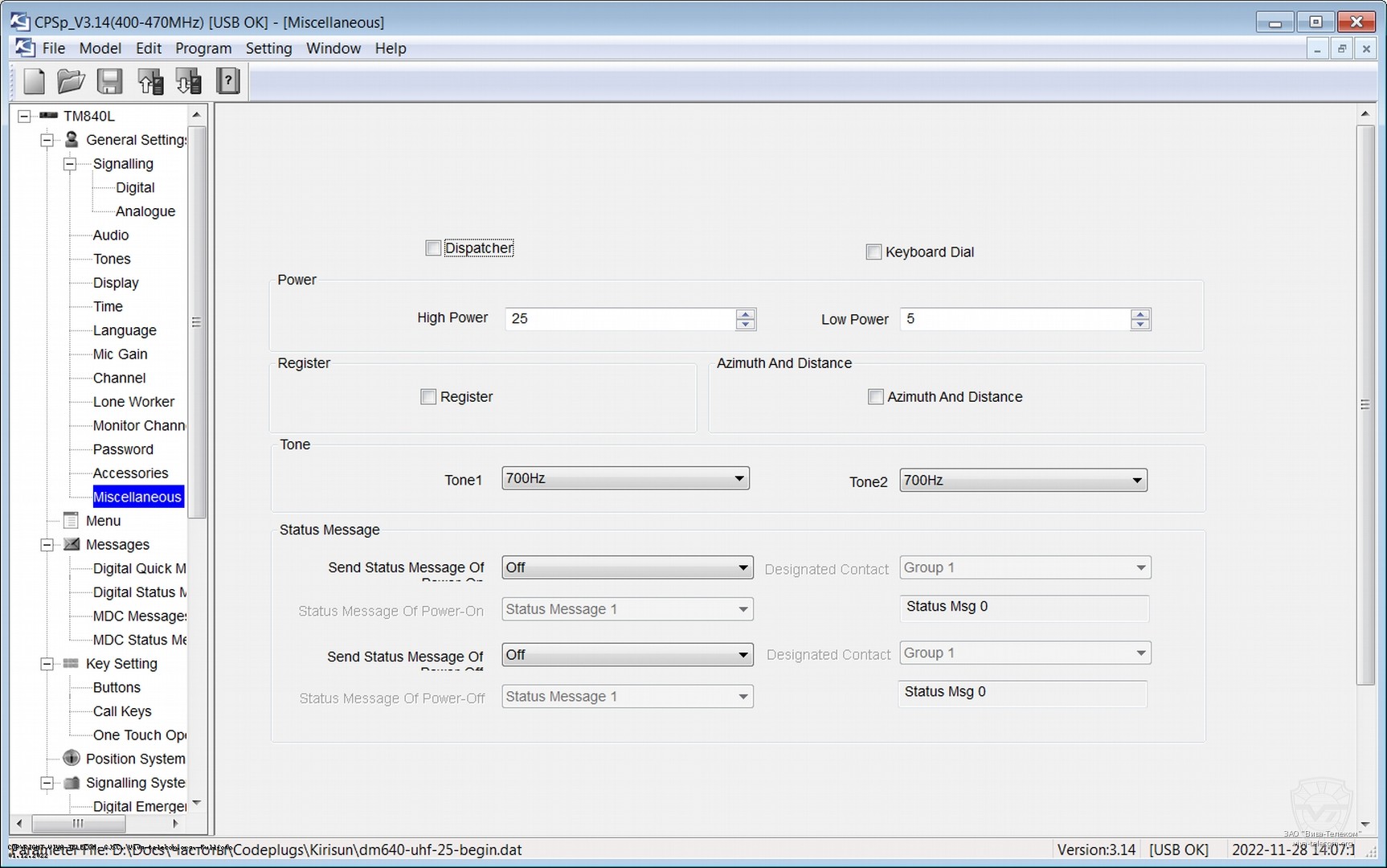This screenshot has height=868, width=1387.
Task: Open the Program menu
Action: click(203, 48)
